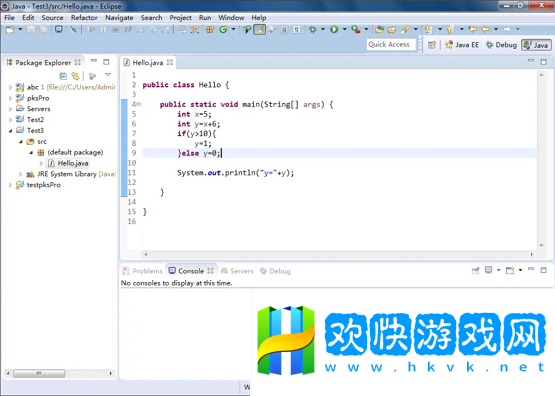Click the Open Perspective icon
Viewport: 555px width, 396px height.
432,45
